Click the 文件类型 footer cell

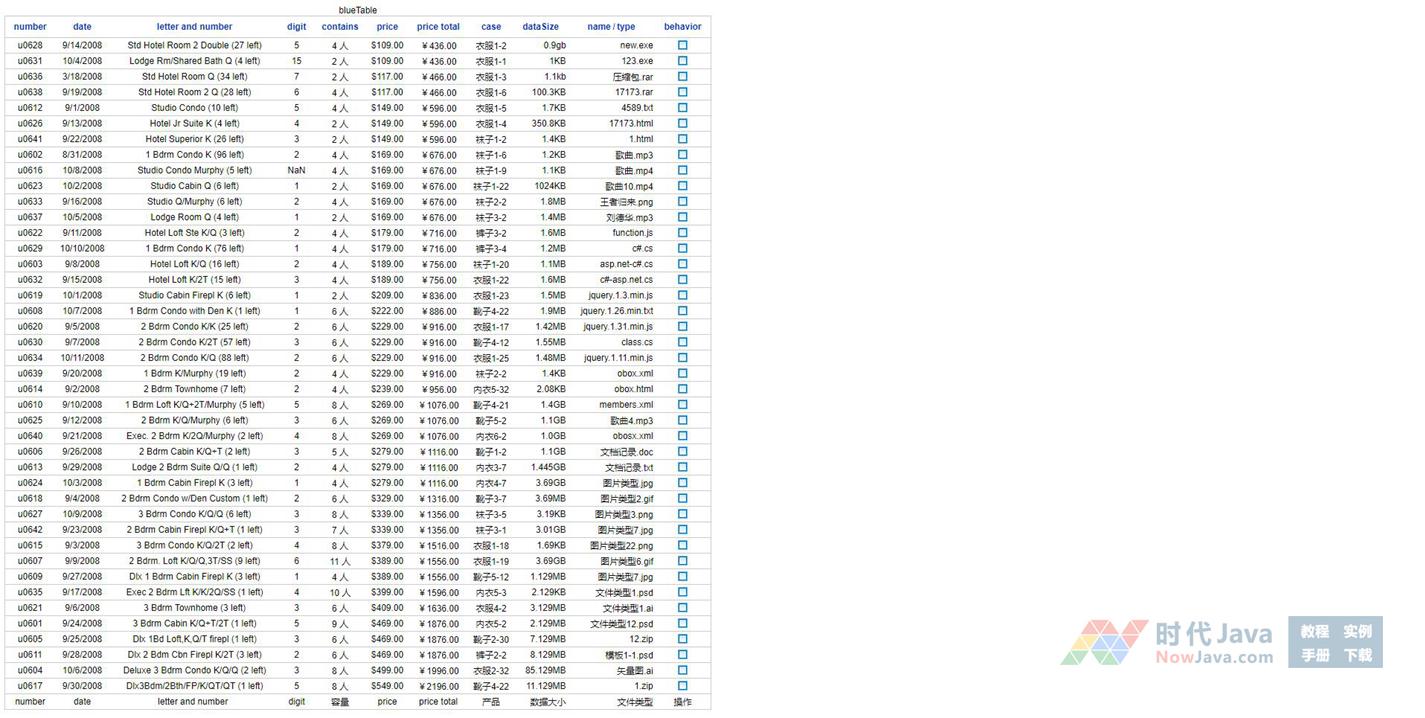pyautogui.click(x=634, y=702)
